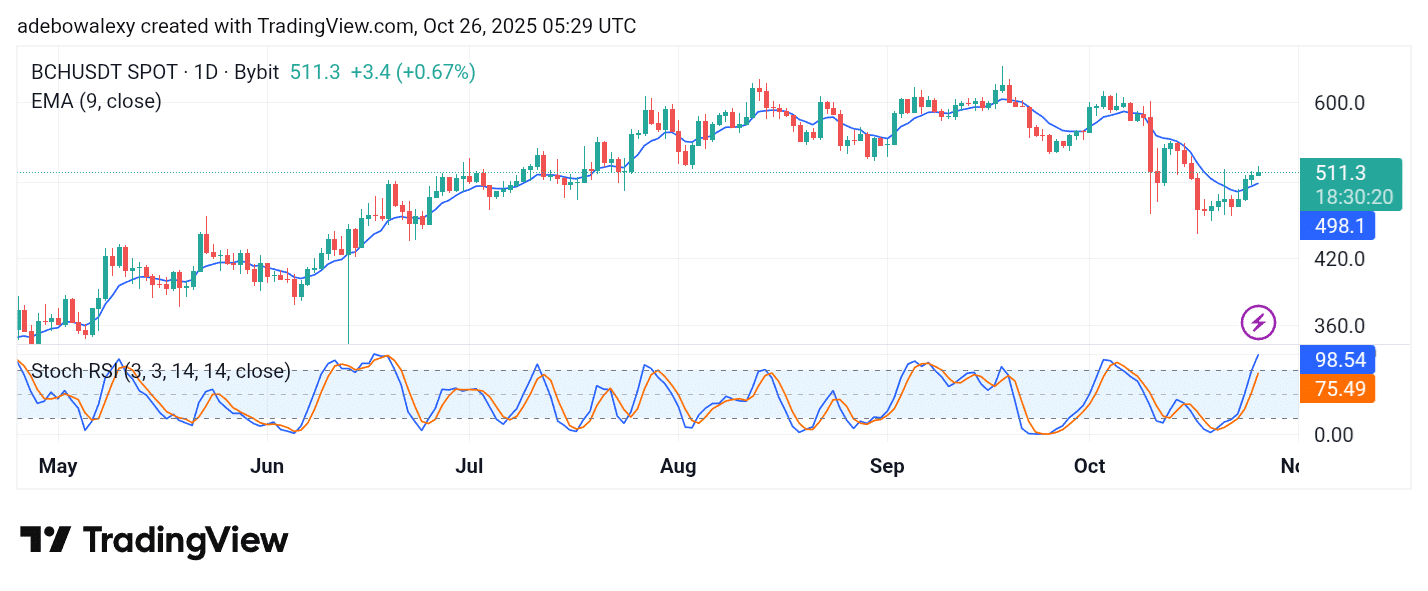
Task: Click the green 511.3 current price tag
Action: (x=1348, y=173)
